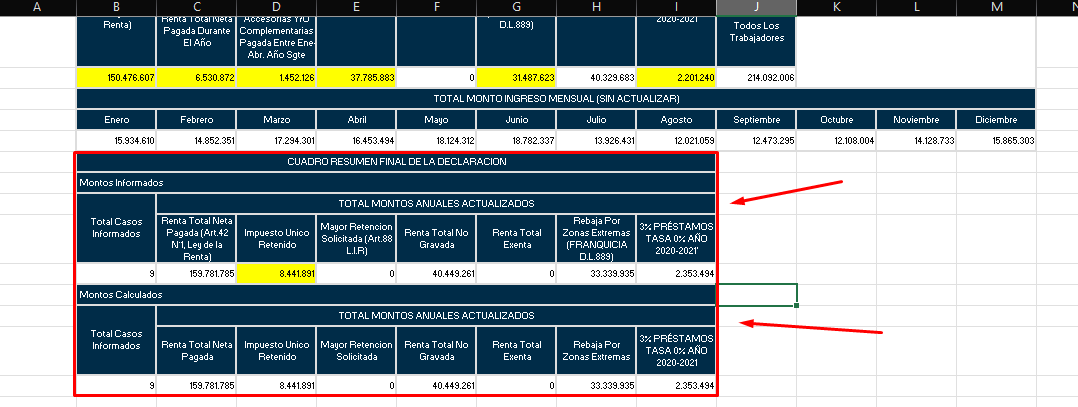Click the Septiembre value 12.473.295
This screenshot has width=1078, height=407.
[756, 141]
